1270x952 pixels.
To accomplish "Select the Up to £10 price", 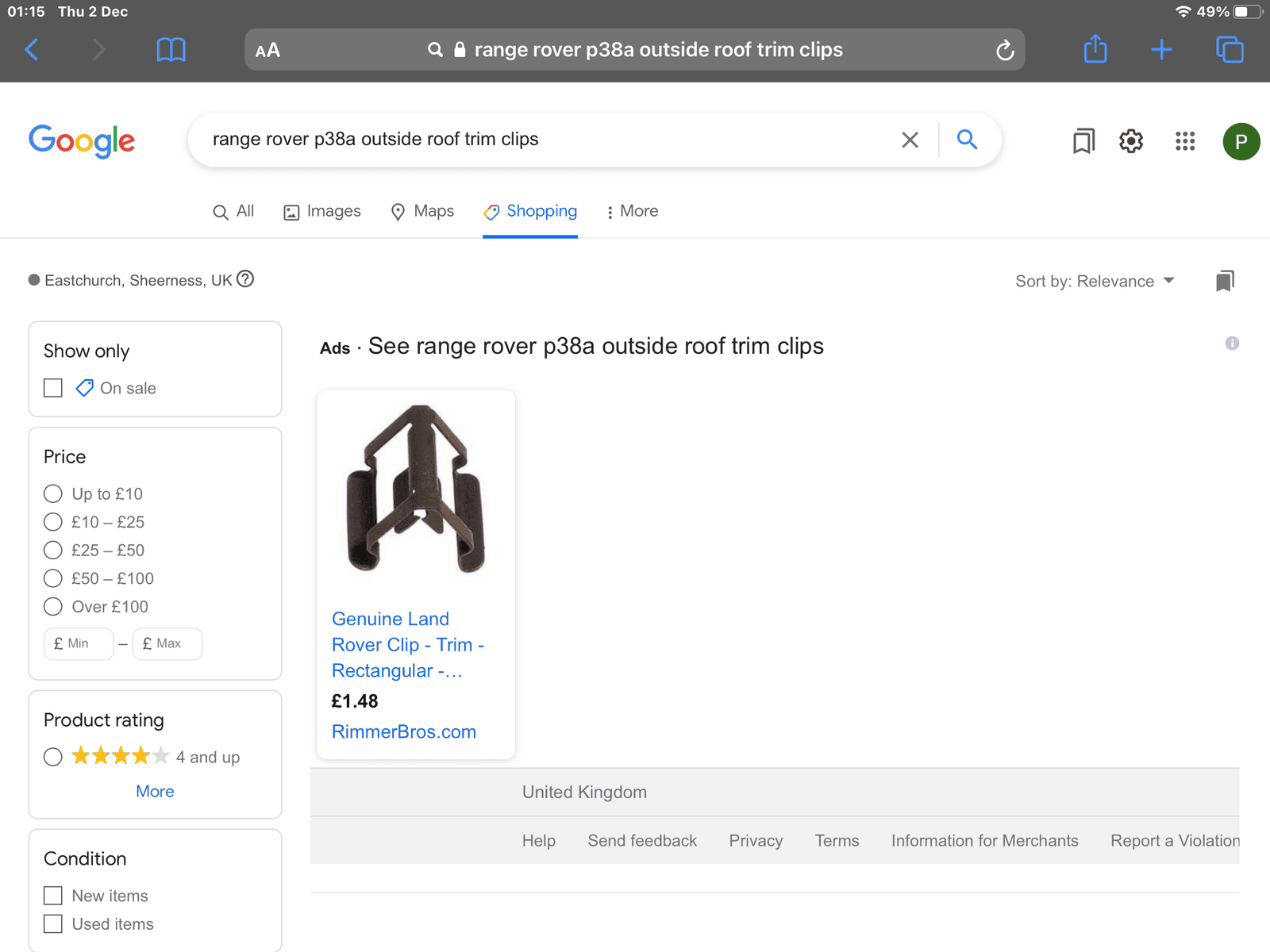I will click(53, 493).
